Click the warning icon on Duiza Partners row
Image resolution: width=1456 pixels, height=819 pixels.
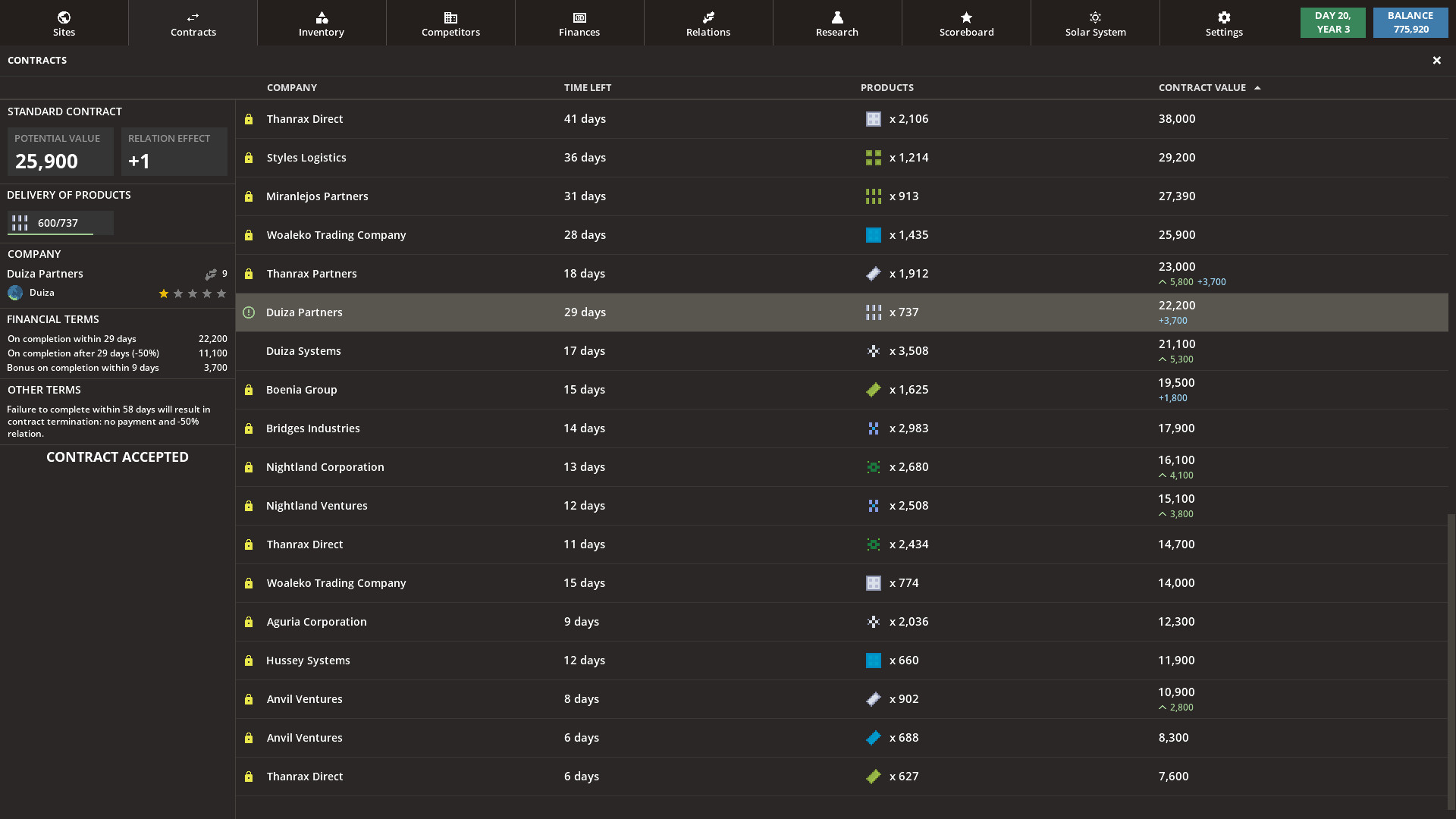[x=248, y=312]
